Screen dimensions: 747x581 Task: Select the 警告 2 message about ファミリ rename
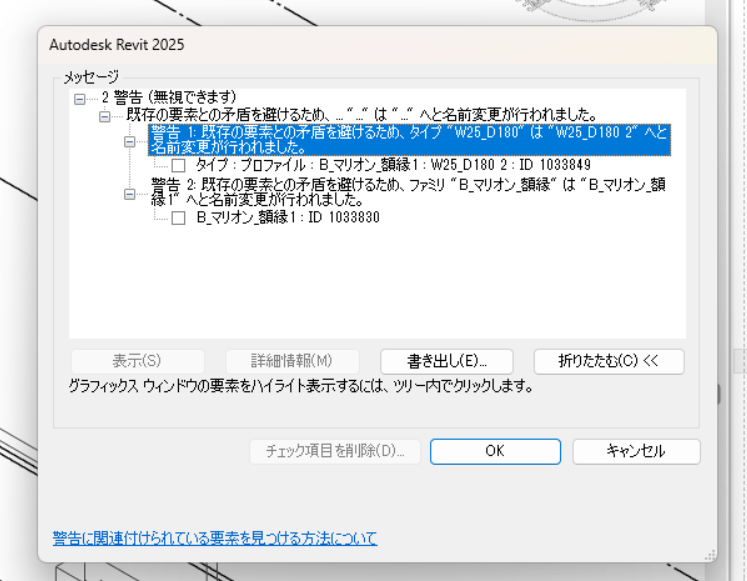408,192
